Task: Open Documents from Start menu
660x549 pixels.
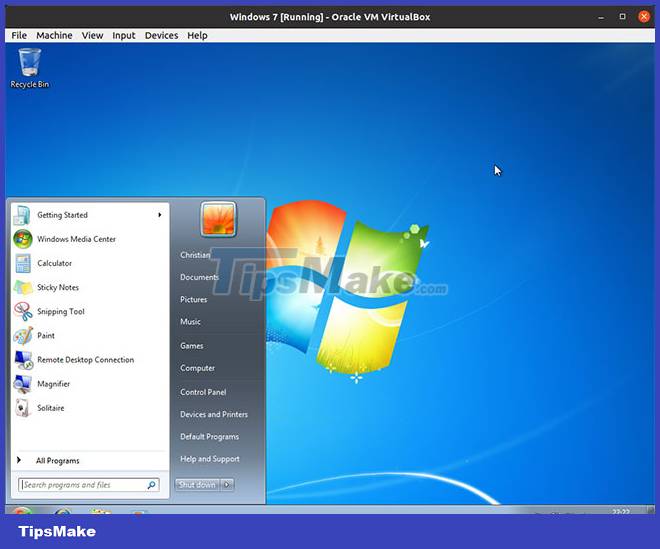Action: point(199,277)
